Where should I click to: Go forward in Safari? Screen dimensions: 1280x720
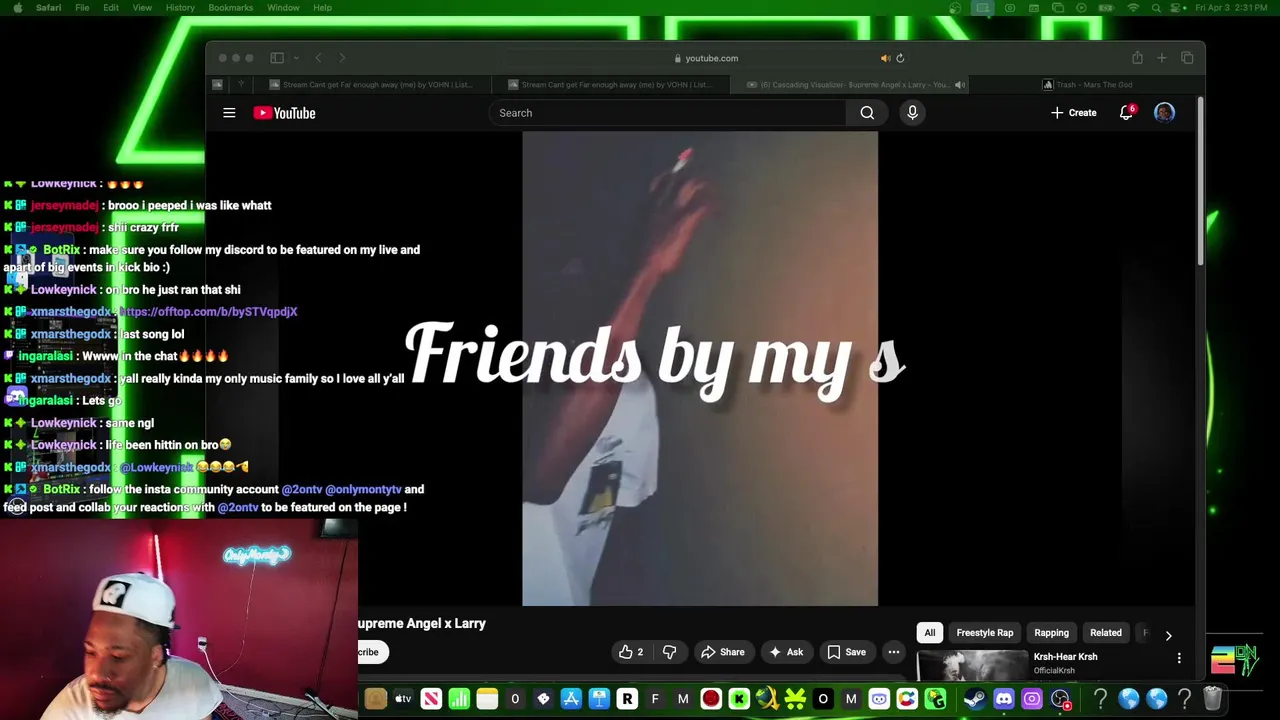[342, 58]
